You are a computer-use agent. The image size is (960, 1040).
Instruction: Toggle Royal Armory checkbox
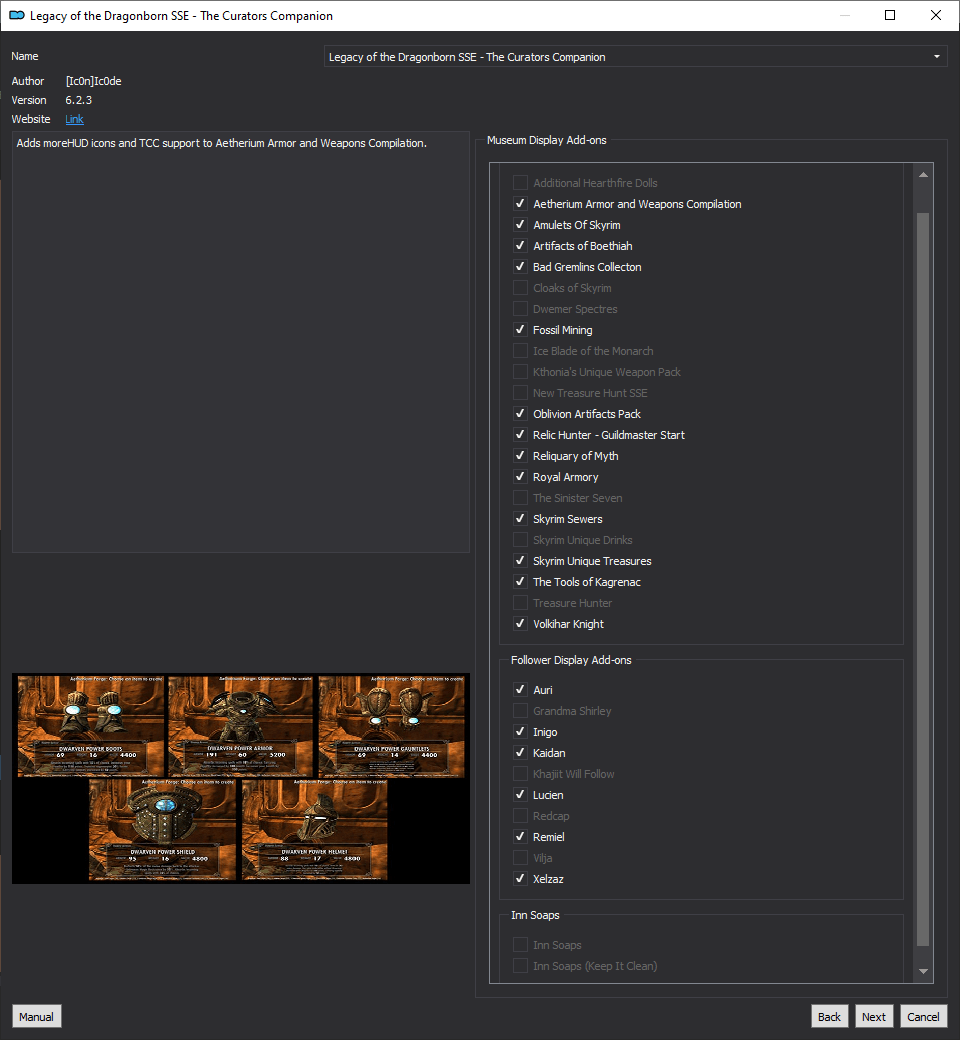(521, 477)
